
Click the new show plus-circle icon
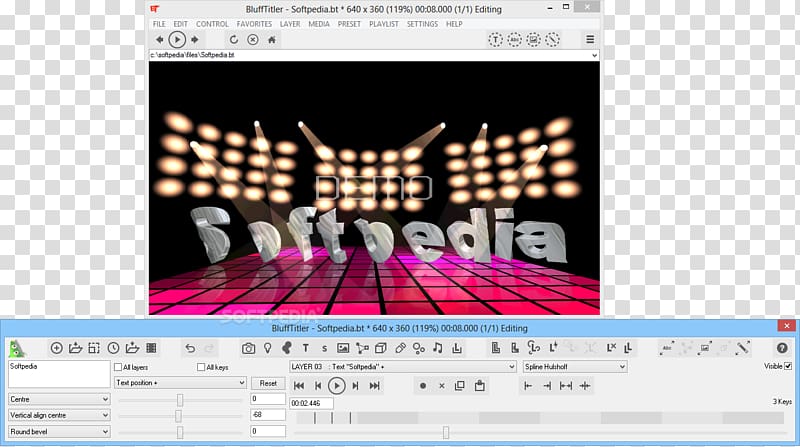click(57, 348)
